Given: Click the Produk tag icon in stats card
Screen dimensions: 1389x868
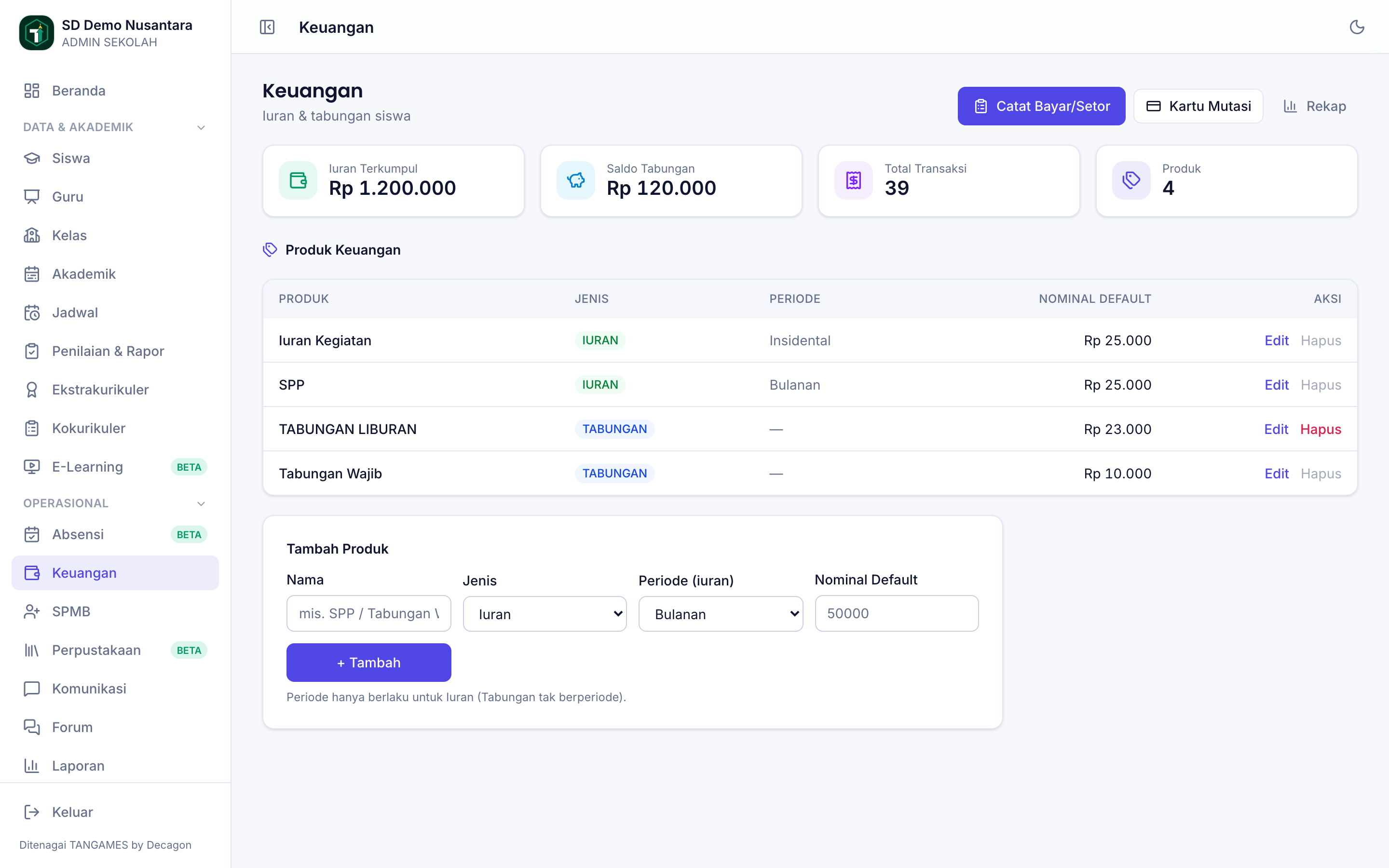Looking at the screenshot, I should 1131,180.
